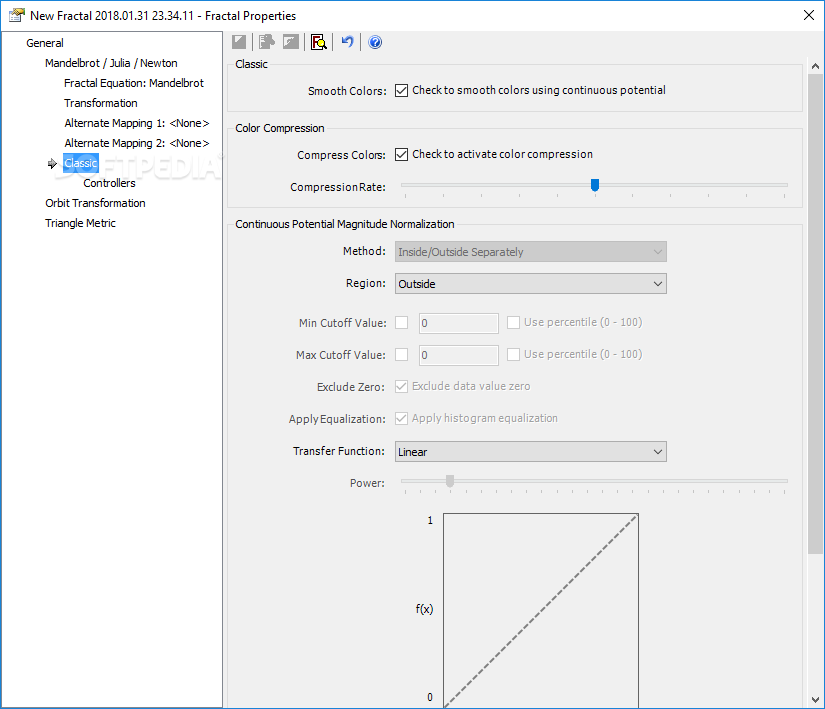Click the grayed arrow-square toolbar icon

[291, 42]
